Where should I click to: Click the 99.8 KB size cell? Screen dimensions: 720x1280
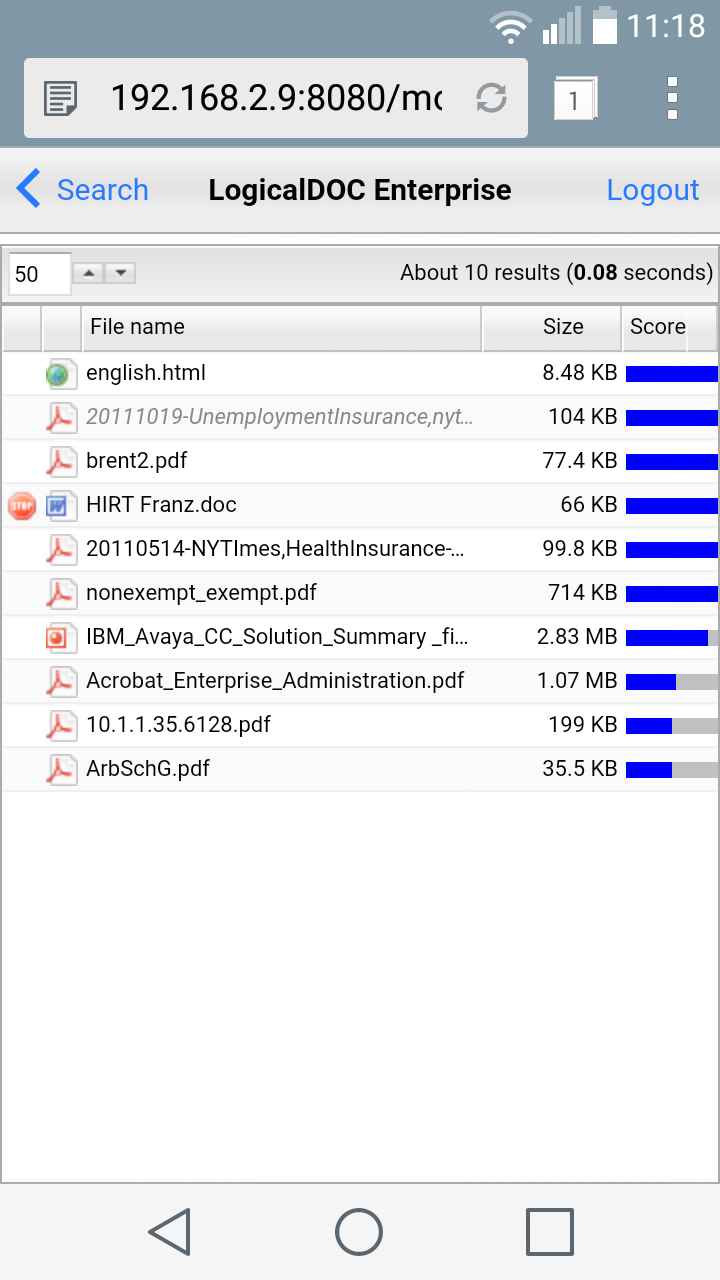tap(580, 549)
